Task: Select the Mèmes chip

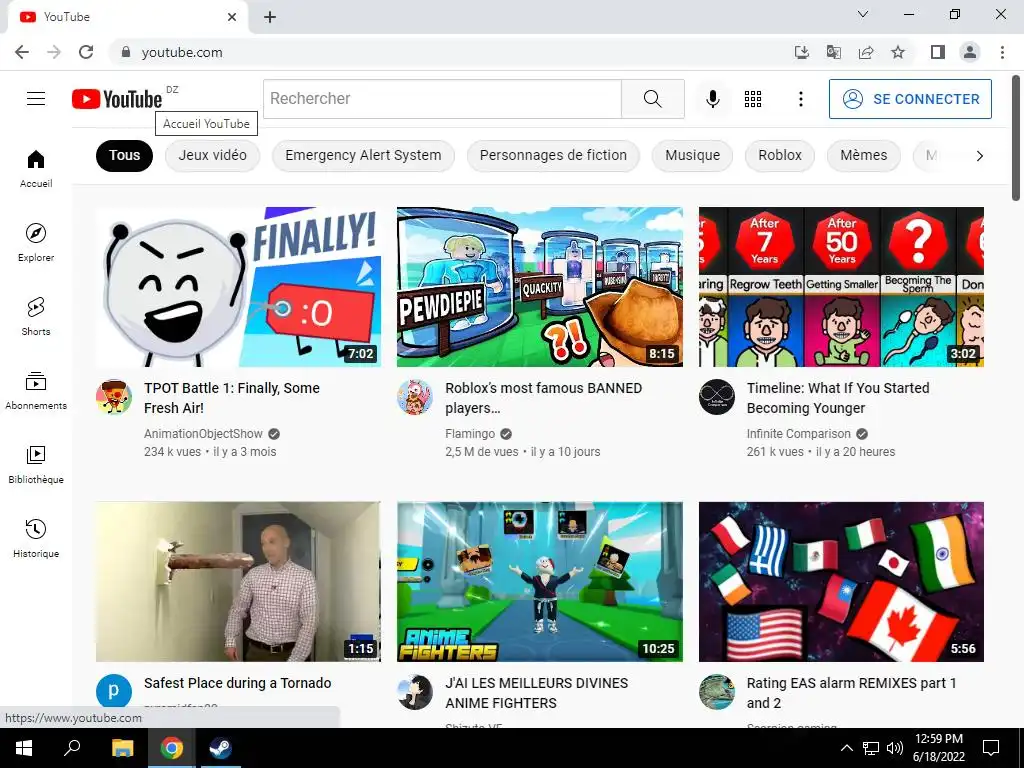Action: click(x=863, y=155)
